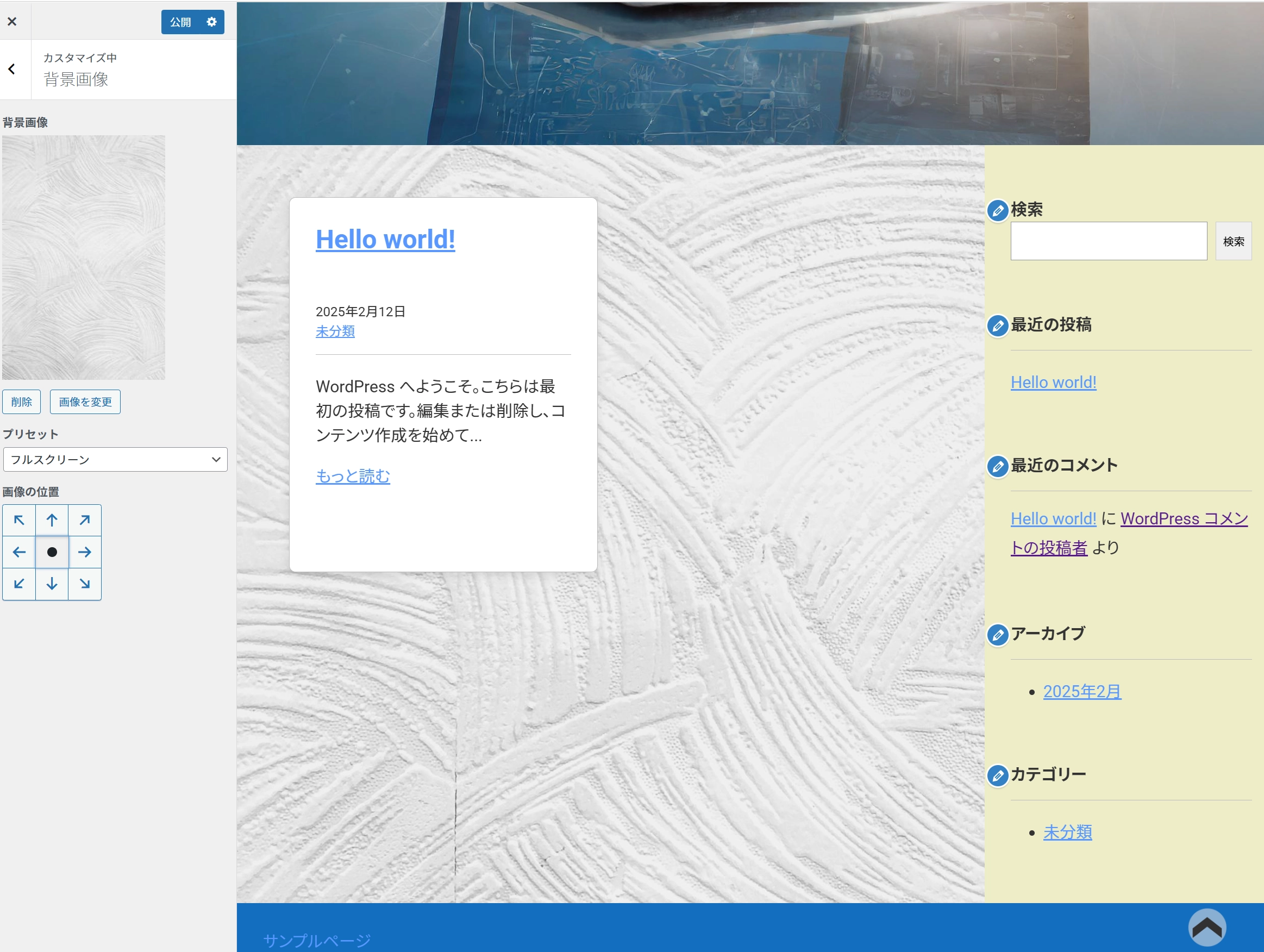Screen dimensions: 1264x952
Task: Open the もっと読む read more link
Action: click(x=353, y=476)
